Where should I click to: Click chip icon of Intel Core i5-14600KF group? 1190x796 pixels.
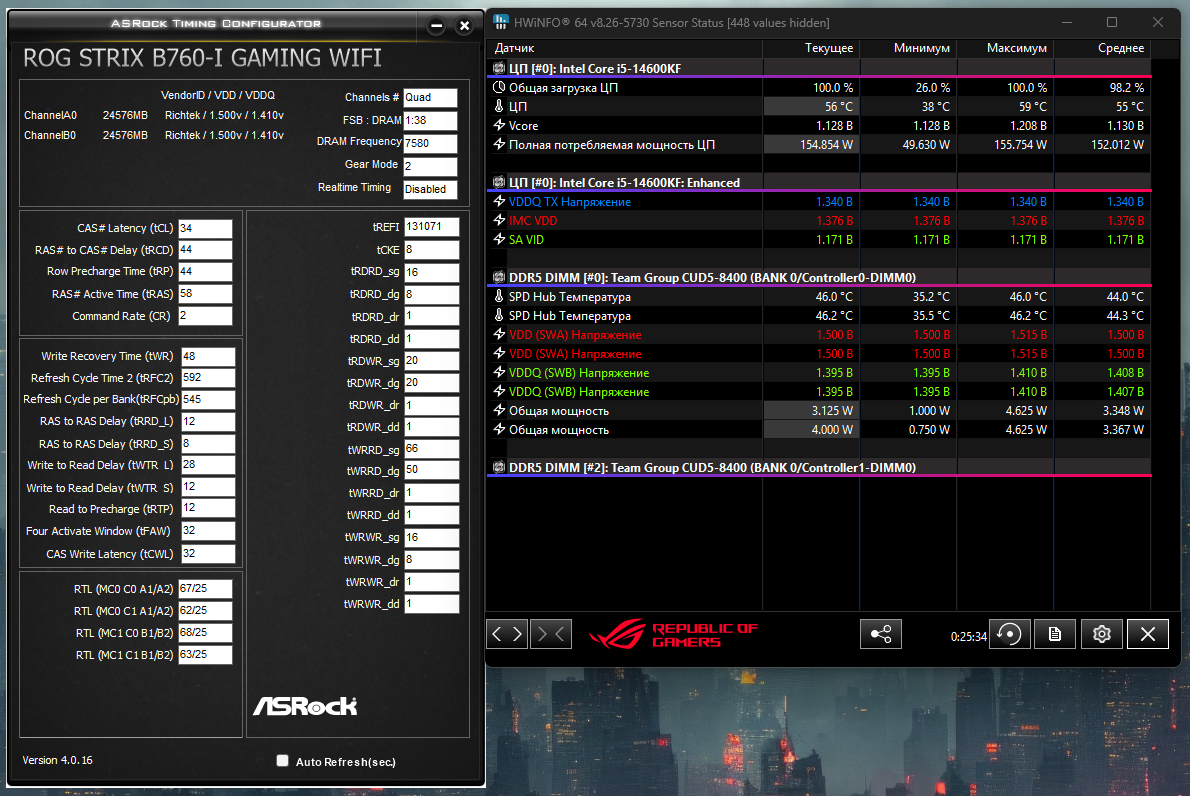[x=499, y=68]
